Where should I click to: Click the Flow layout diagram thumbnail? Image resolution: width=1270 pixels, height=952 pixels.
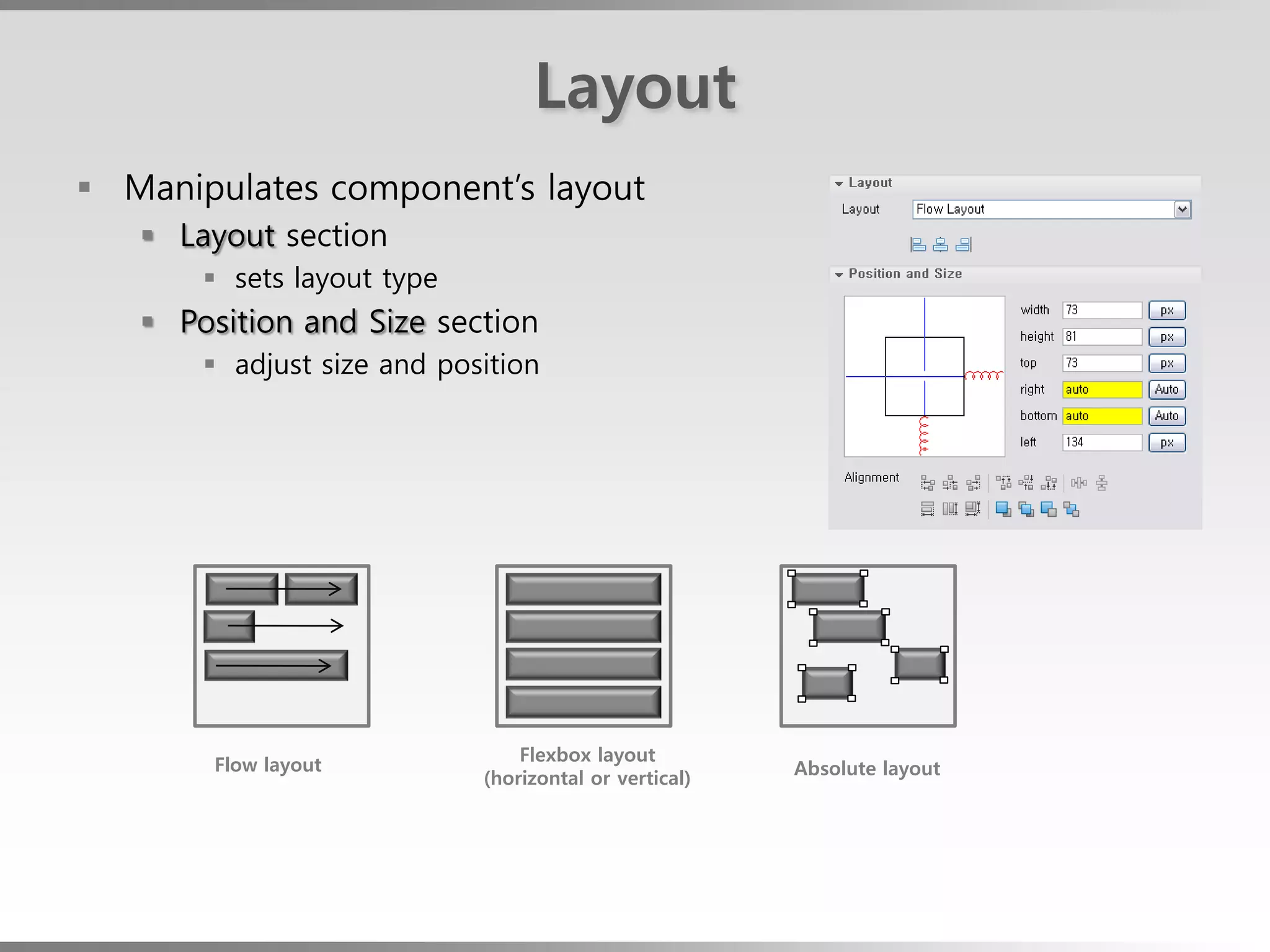(x=282, y=645)
